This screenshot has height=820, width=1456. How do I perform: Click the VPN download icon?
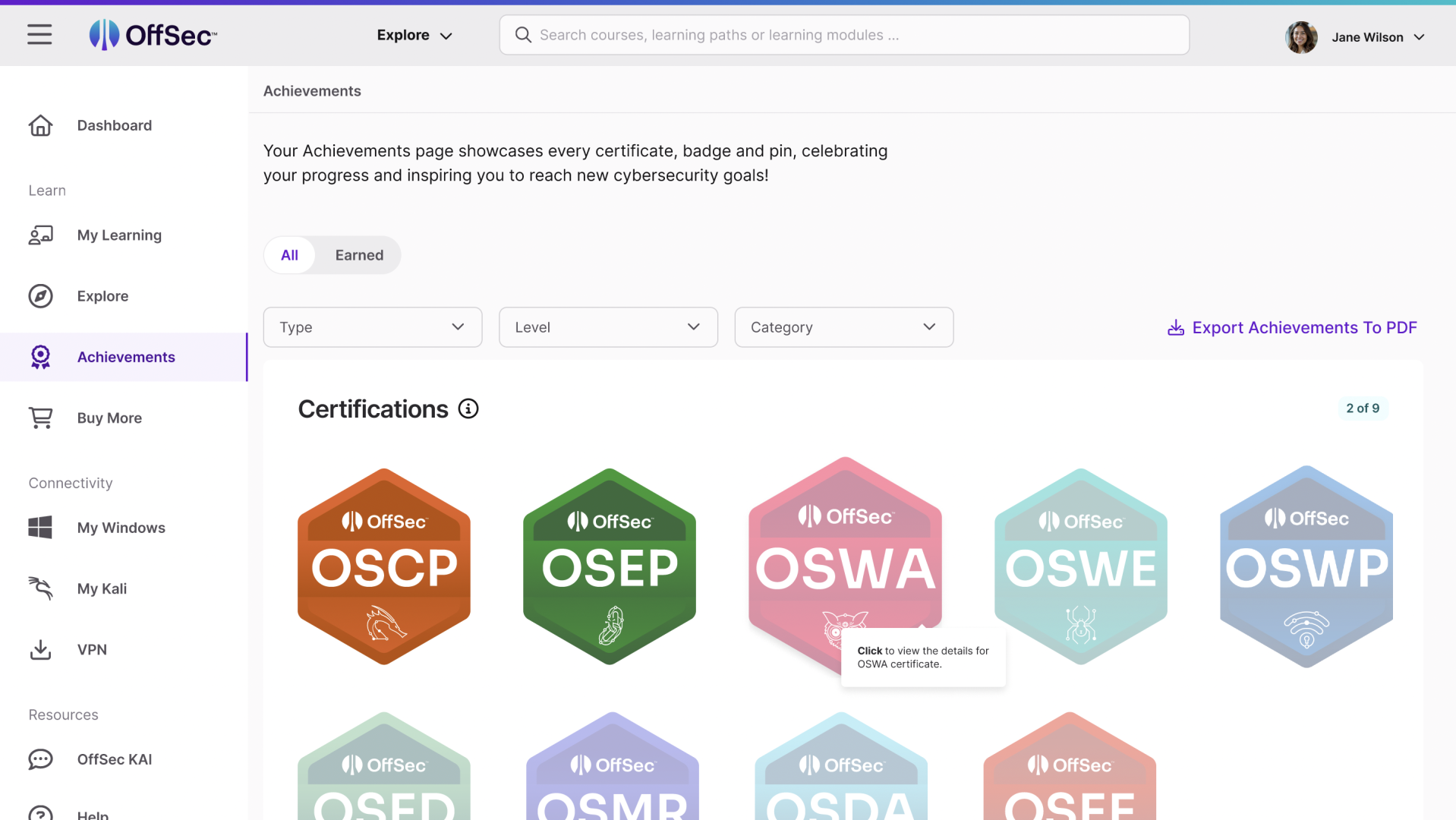pyautogui.click(x=40, y=650)
